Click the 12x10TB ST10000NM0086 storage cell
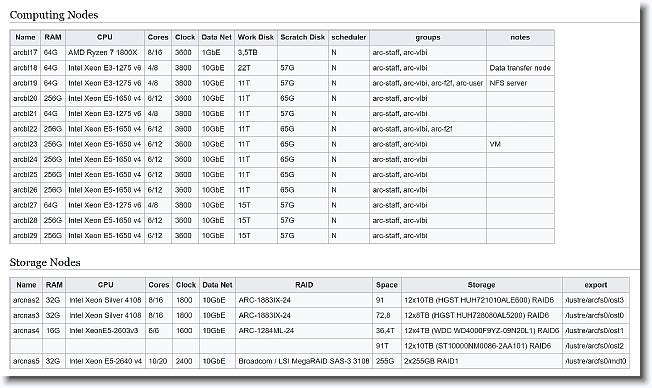The height and width of the screenshot is (388, 652). pyautogui.click(x=482, y=346)
